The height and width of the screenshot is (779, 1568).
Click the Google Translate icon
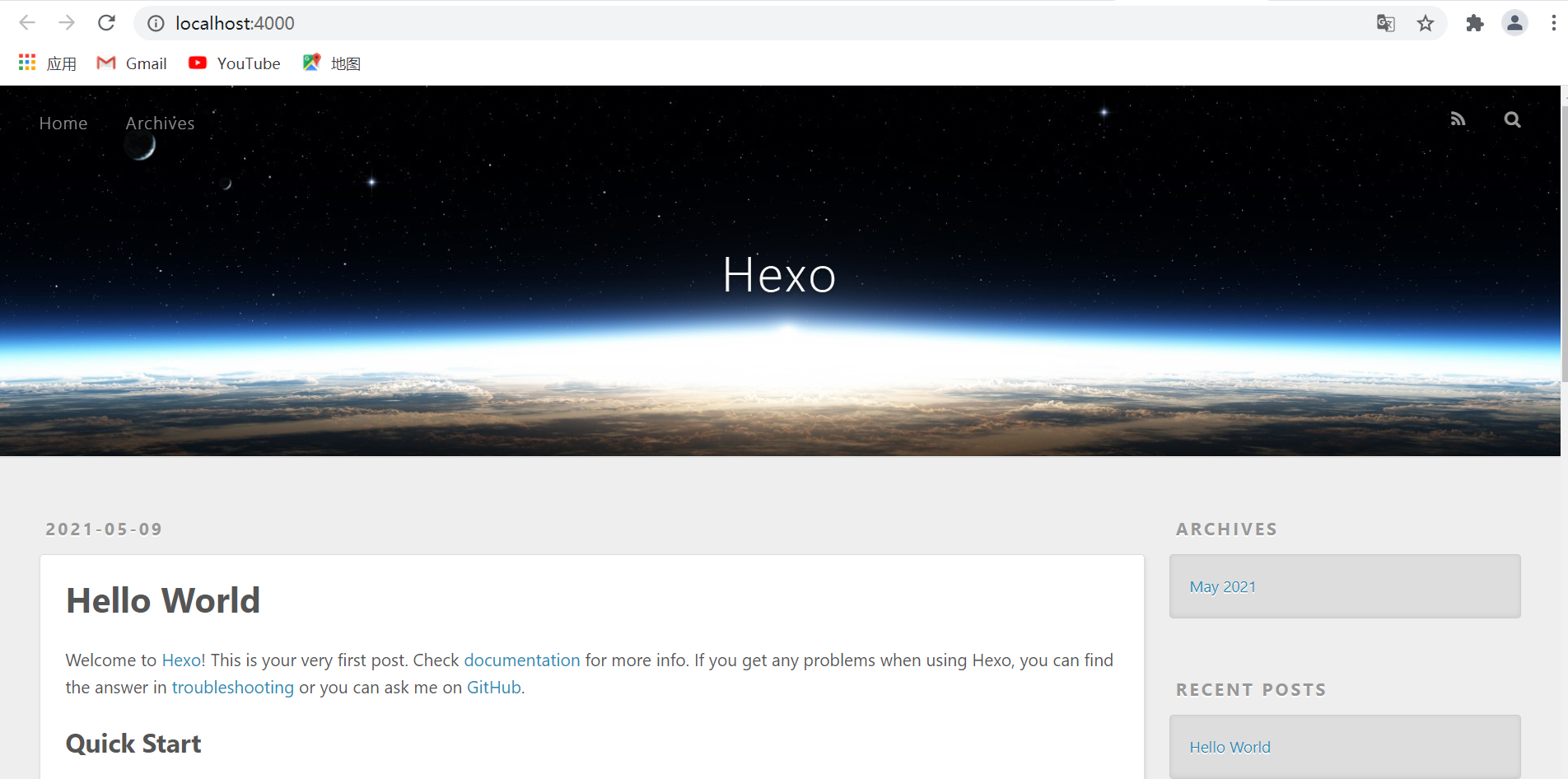click(1386, 23)
